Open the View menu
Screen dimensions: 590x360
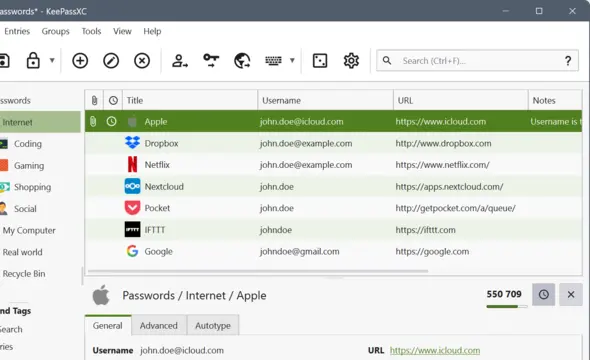click(x=122, y=31)
